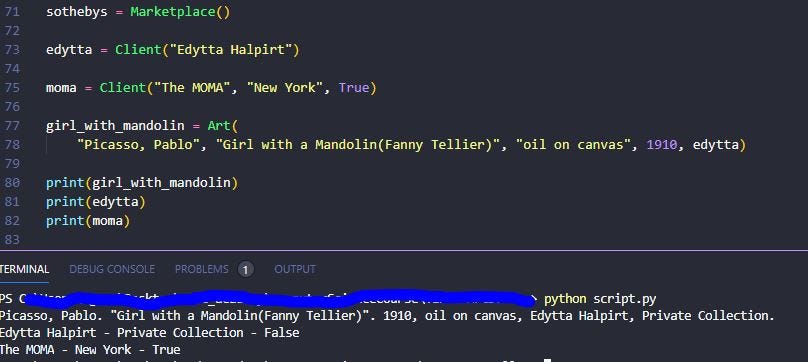This screenshot has height=362, width=808.
Task: Click the True argument on line 75
Action: 354,88
